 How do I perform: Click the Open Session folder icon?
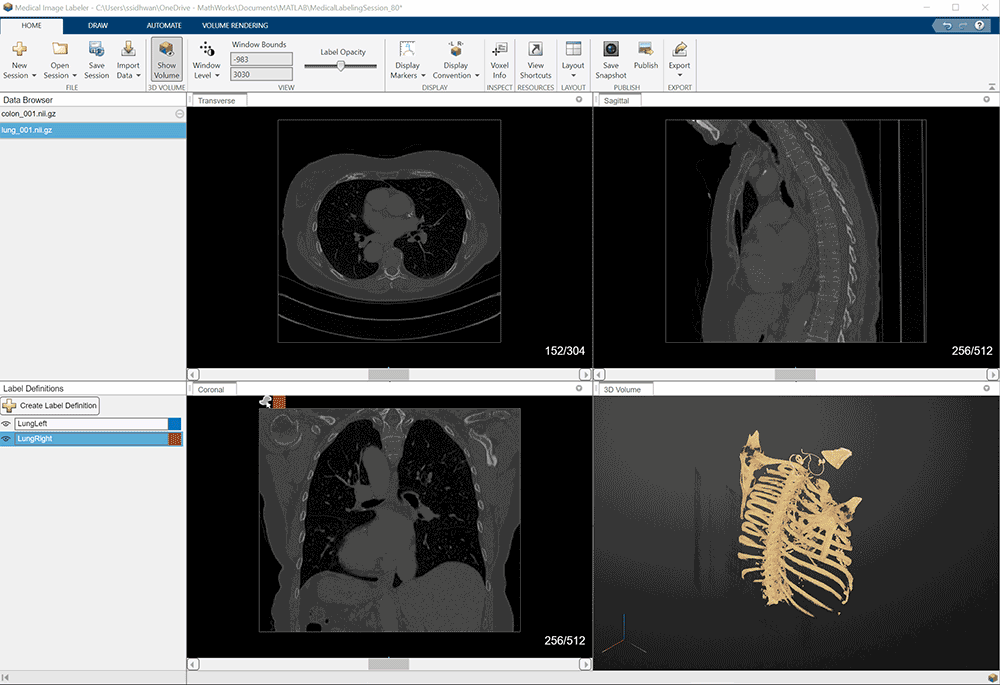pos(59,49)
